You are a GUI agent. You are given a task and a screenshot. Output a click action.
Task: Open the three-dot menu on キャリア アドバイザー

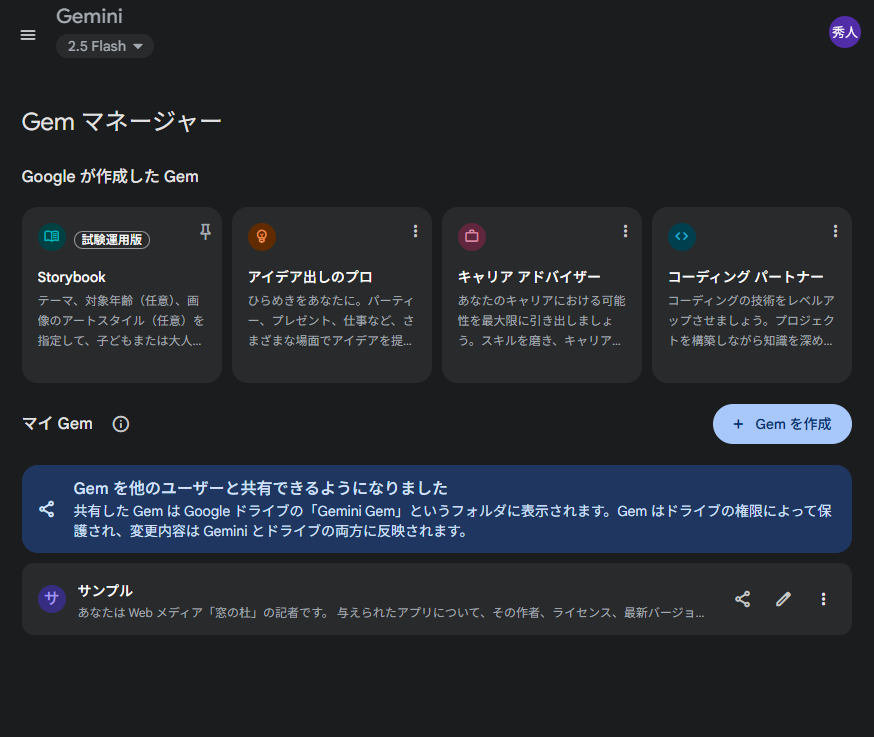coord(625,231)
